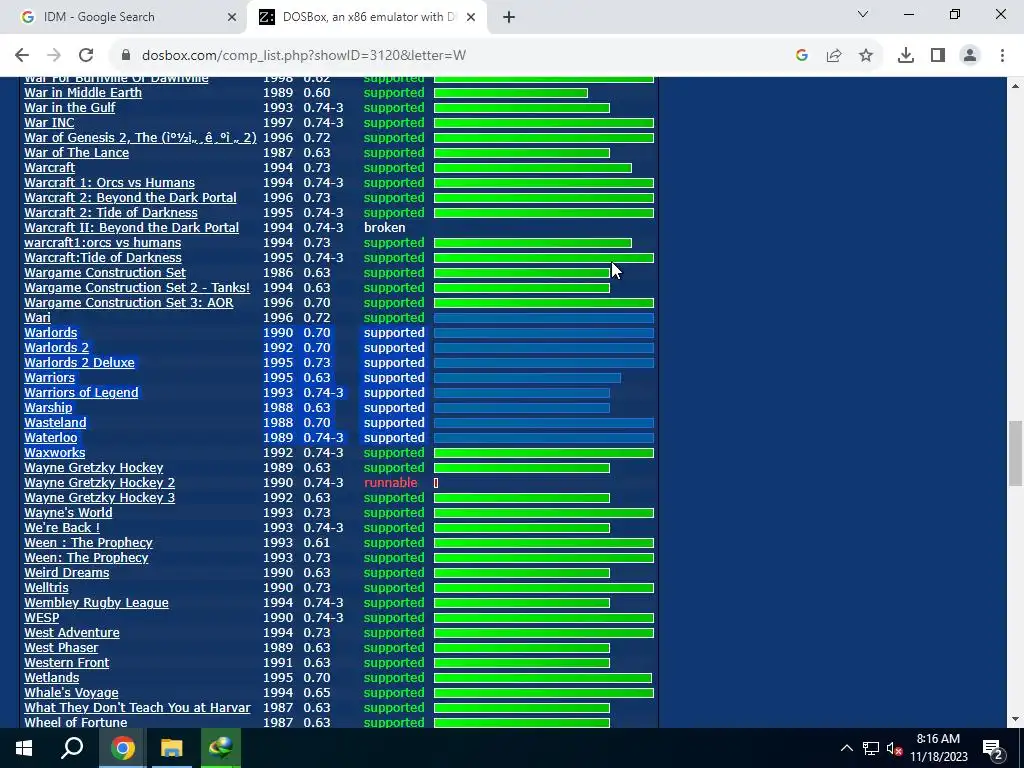The image size is (1024, 768).
Task: Share this page using the share icon
Action: tap(834, 56)
